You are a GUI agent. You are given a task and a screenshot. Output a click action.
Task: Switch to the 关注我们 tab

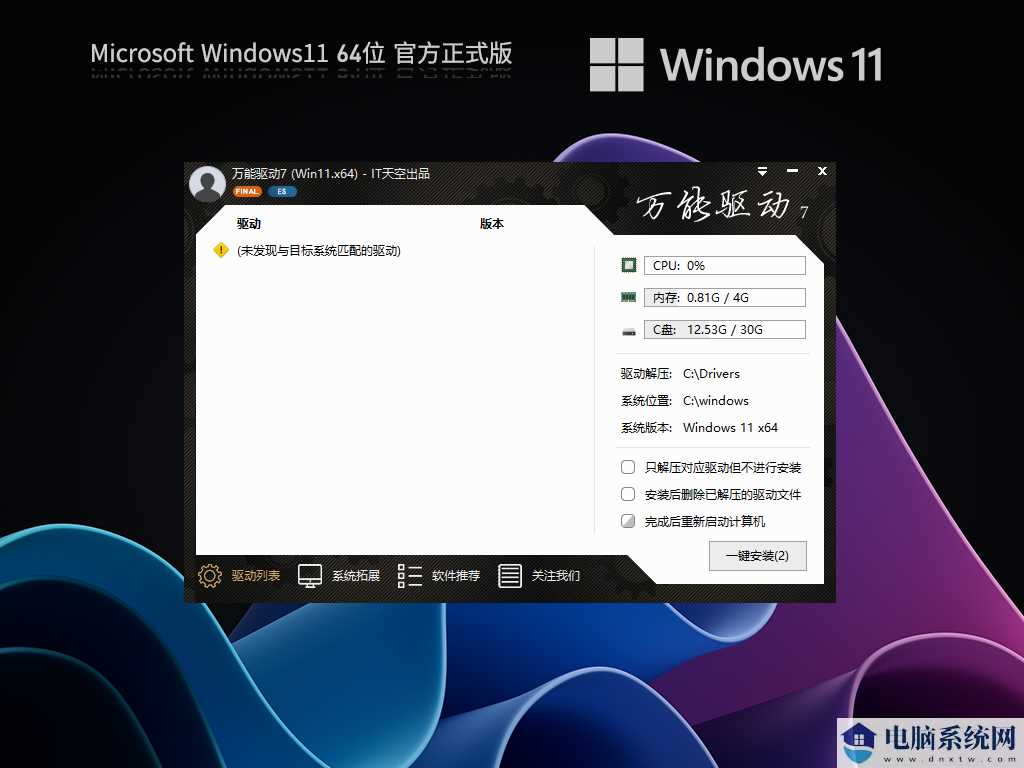(x=556, y=575)
